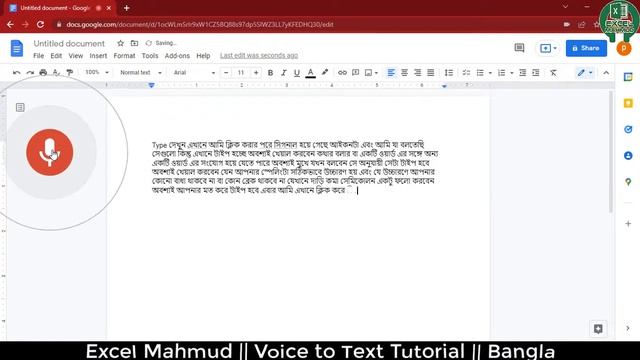Open the Arial font dropdown

(194, 73)
